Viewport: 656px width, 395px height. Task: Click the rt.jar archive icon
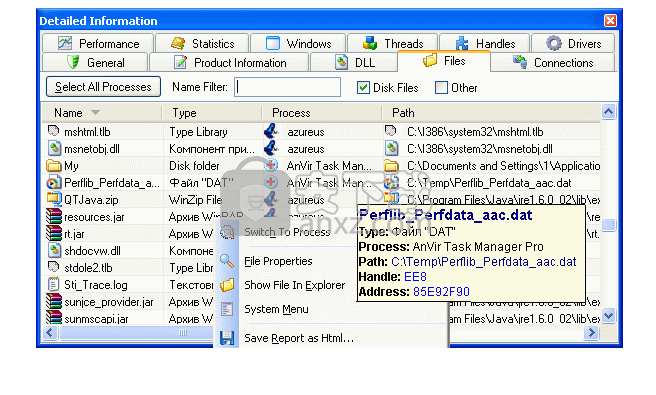(x=54, y=233)
